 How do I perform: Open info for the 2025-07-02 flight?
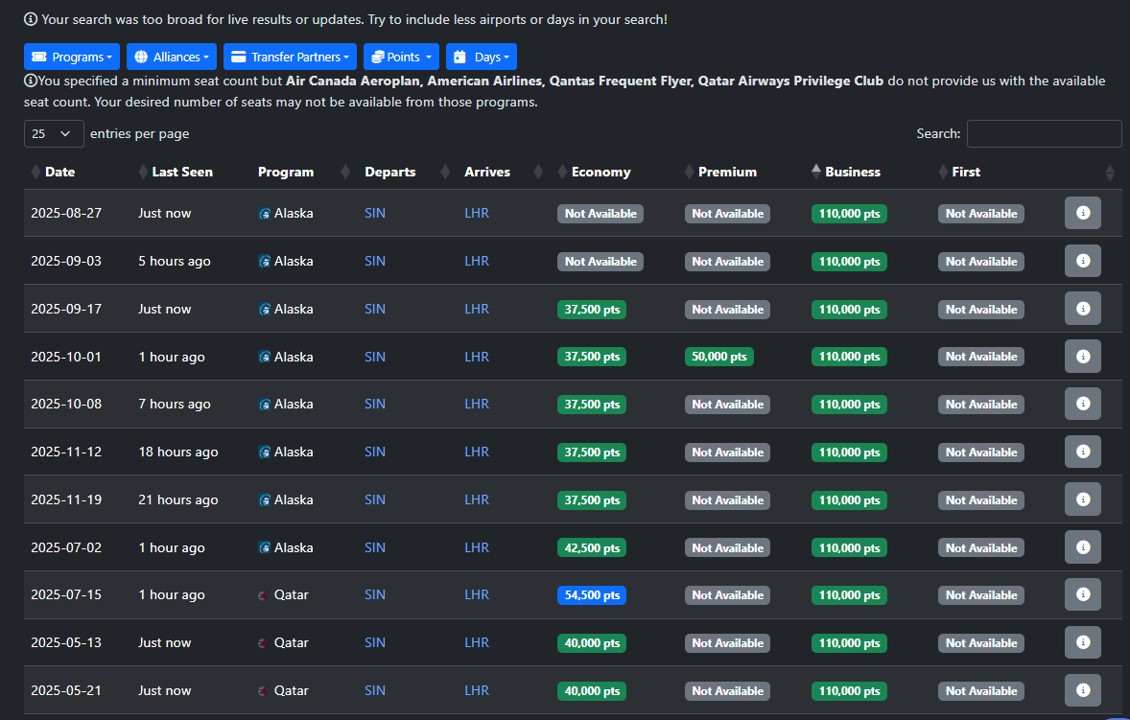pyautogui.click(x=1082, y=547)
